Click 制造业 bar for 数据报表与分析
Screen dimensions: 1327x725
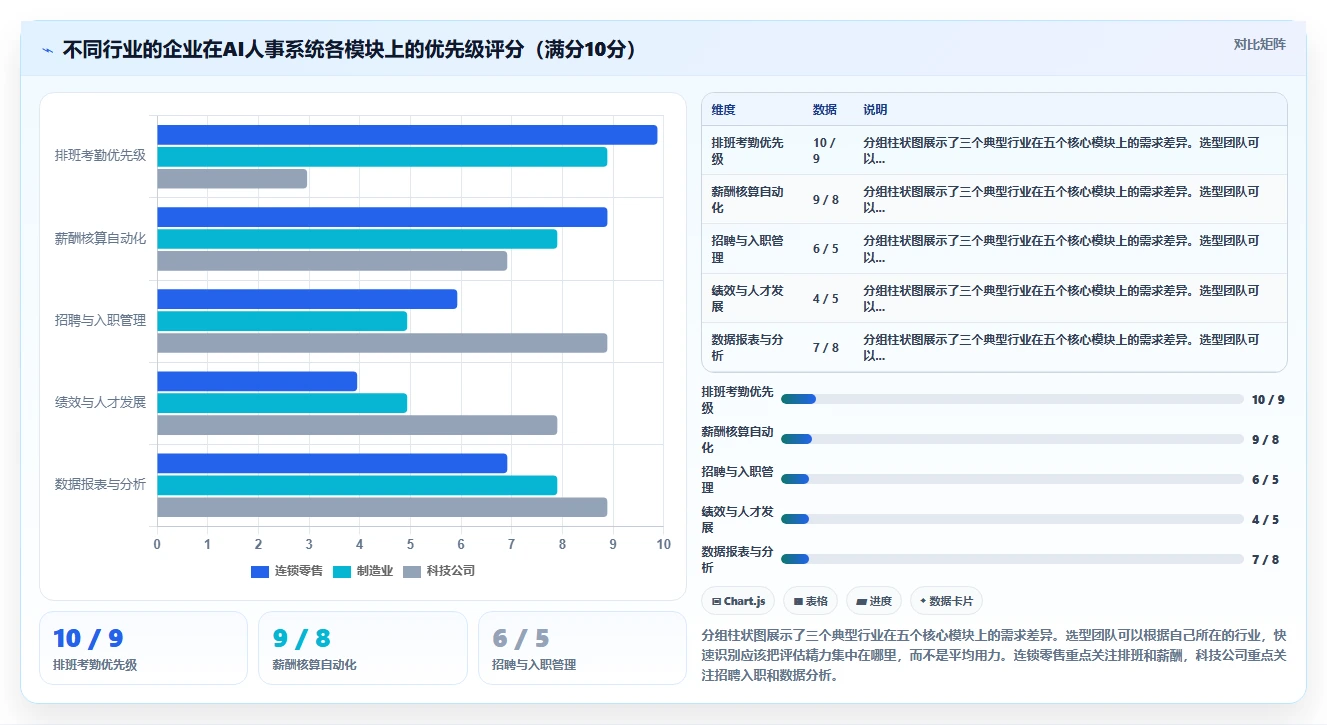click(x=357, y=485)
